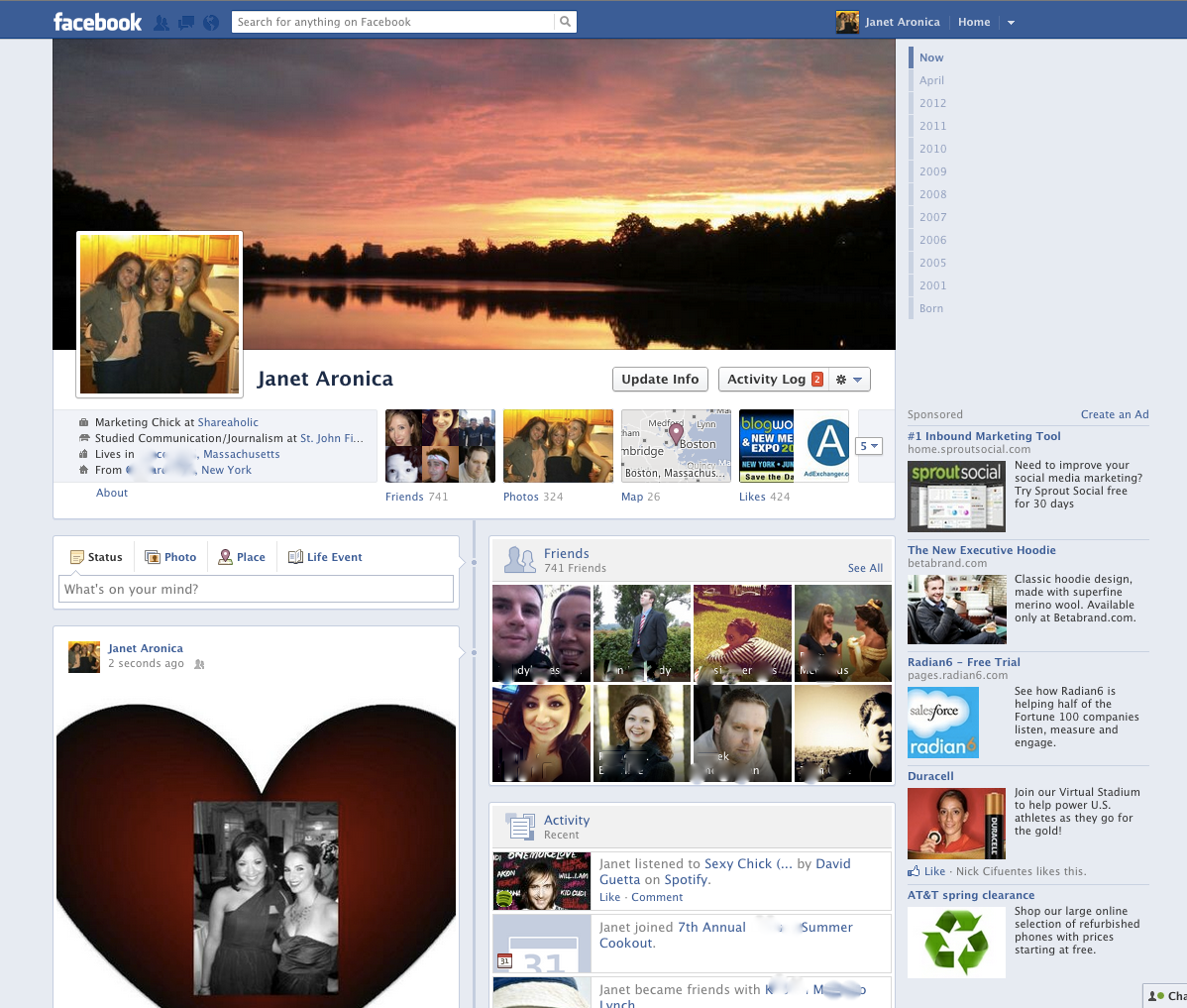Open See All friends
The width and height of the screenshot is (1187, 1008).
(863, 568)
